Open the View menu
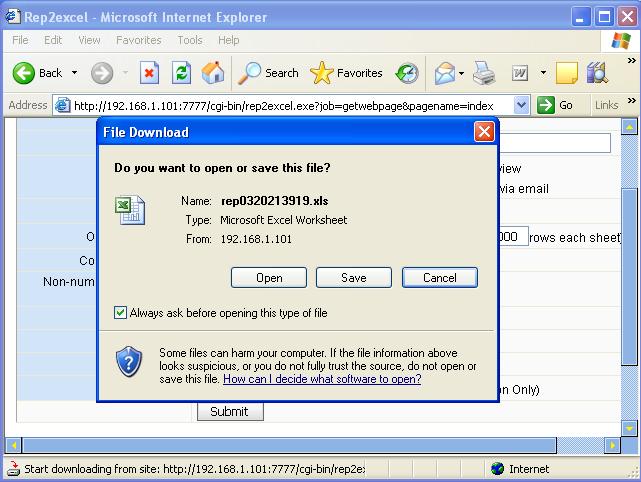 pos(89,40)
